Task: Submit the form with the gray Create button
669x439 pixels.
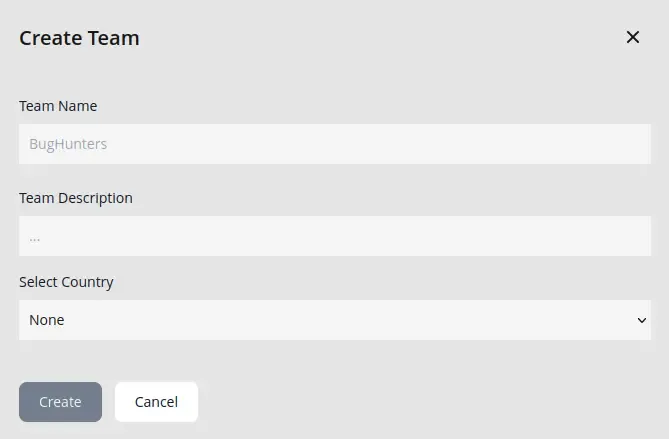Action: [x=61, y=402]
